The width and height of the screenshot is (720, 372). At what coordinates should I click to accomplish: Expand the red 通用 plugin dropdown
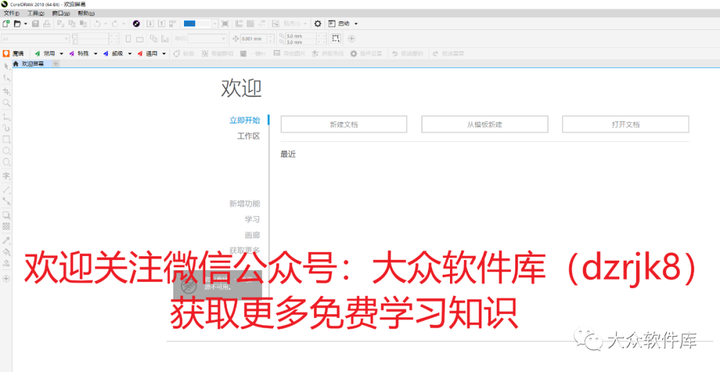point(164,53)
